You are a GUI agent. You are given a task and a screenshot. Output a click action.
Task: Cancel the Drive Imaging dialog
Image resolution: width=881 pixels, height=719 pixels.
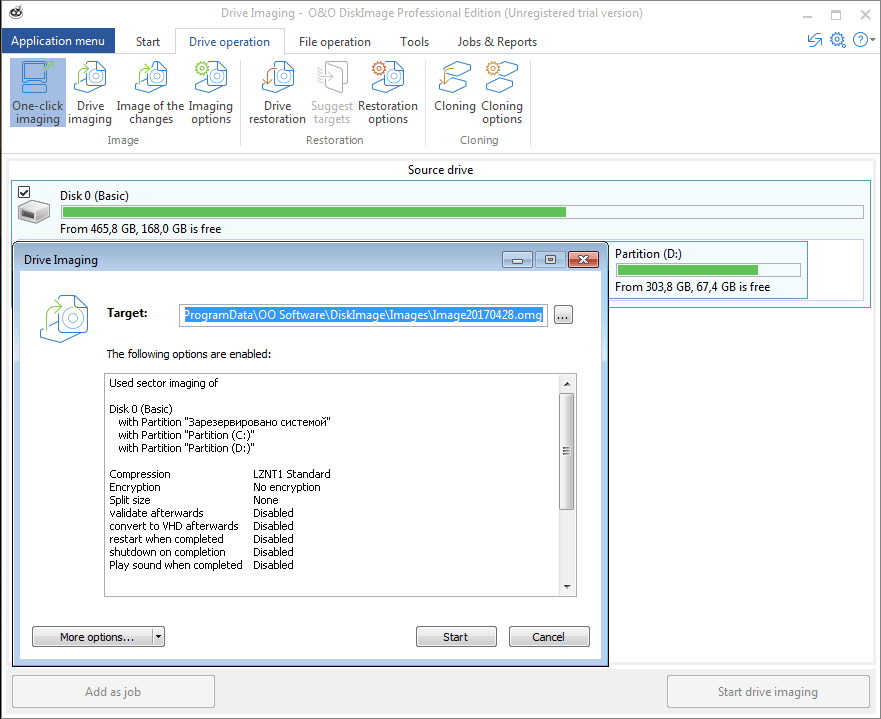[549, 637]
